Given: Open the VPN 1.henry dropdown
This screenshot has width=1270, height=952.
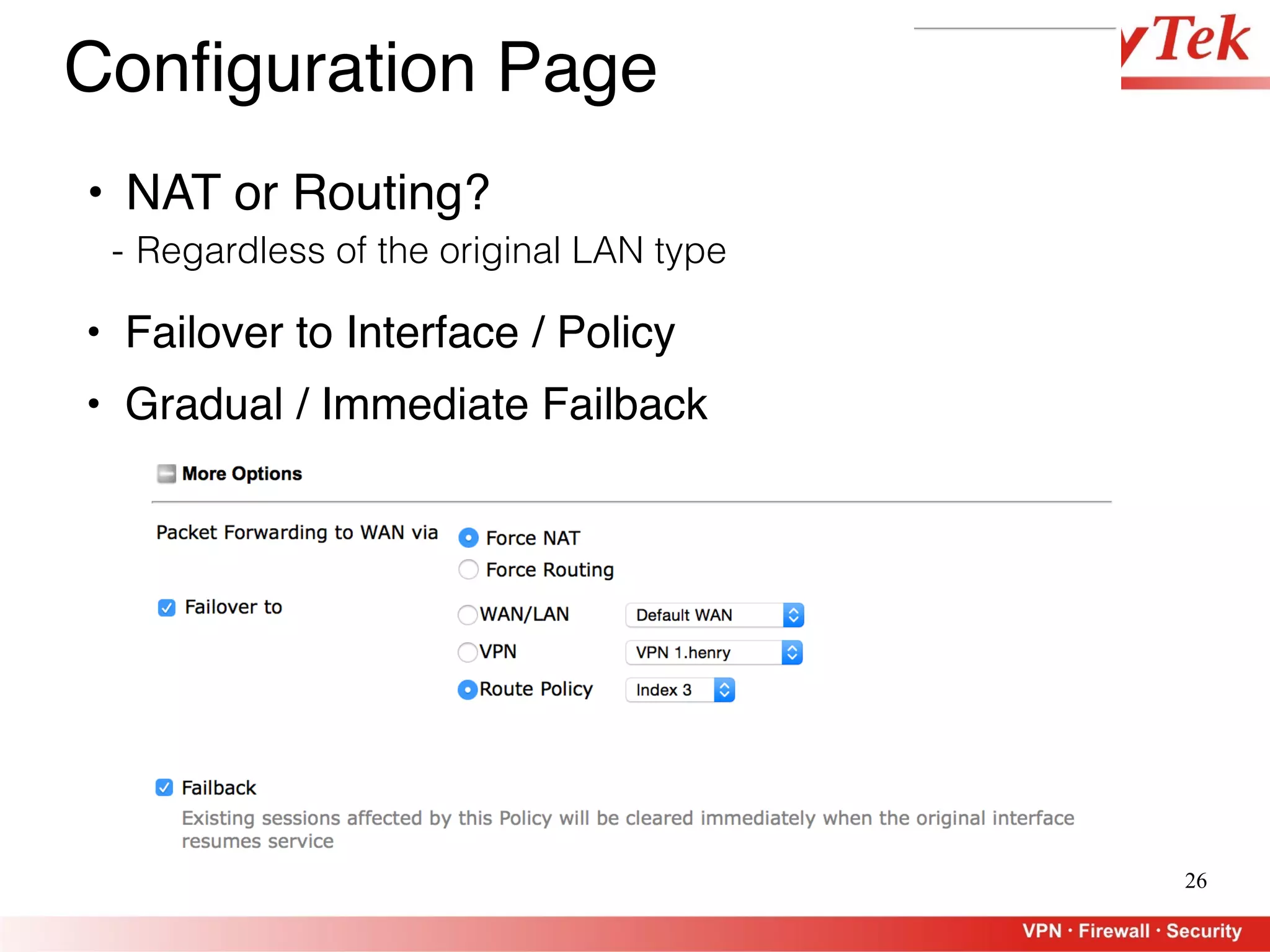Looking at the screenshot, I should [x=714, y=653].
